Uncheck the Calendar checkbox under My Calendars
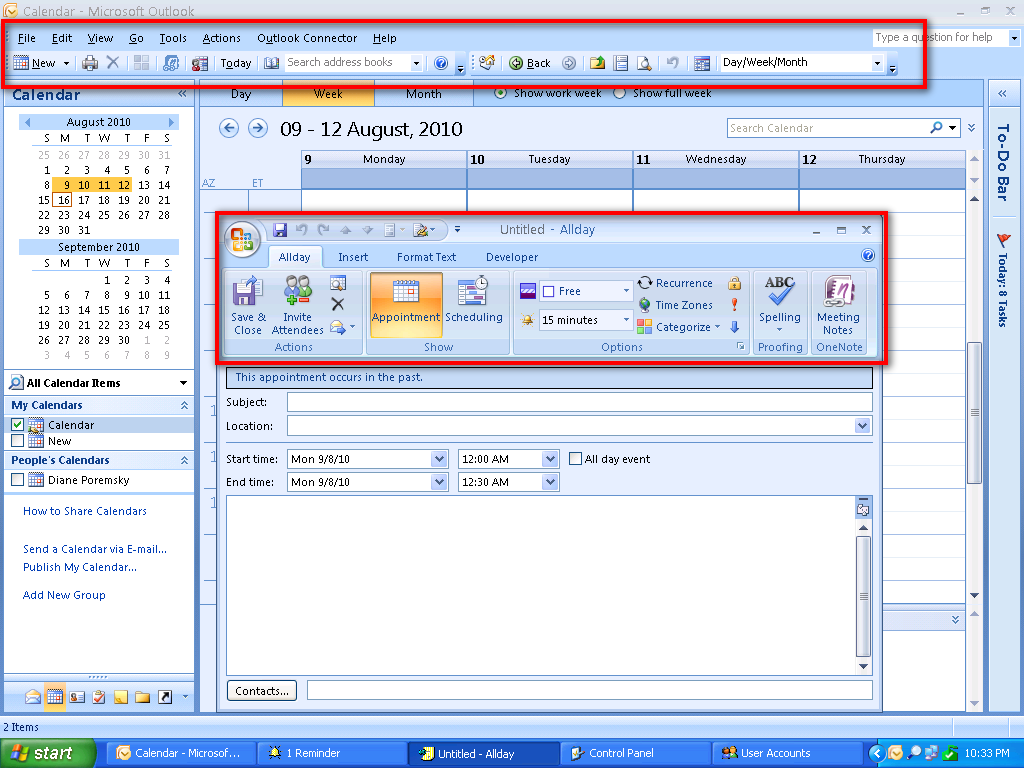Viewport: 1024px width, 768px height. [18, 424]
